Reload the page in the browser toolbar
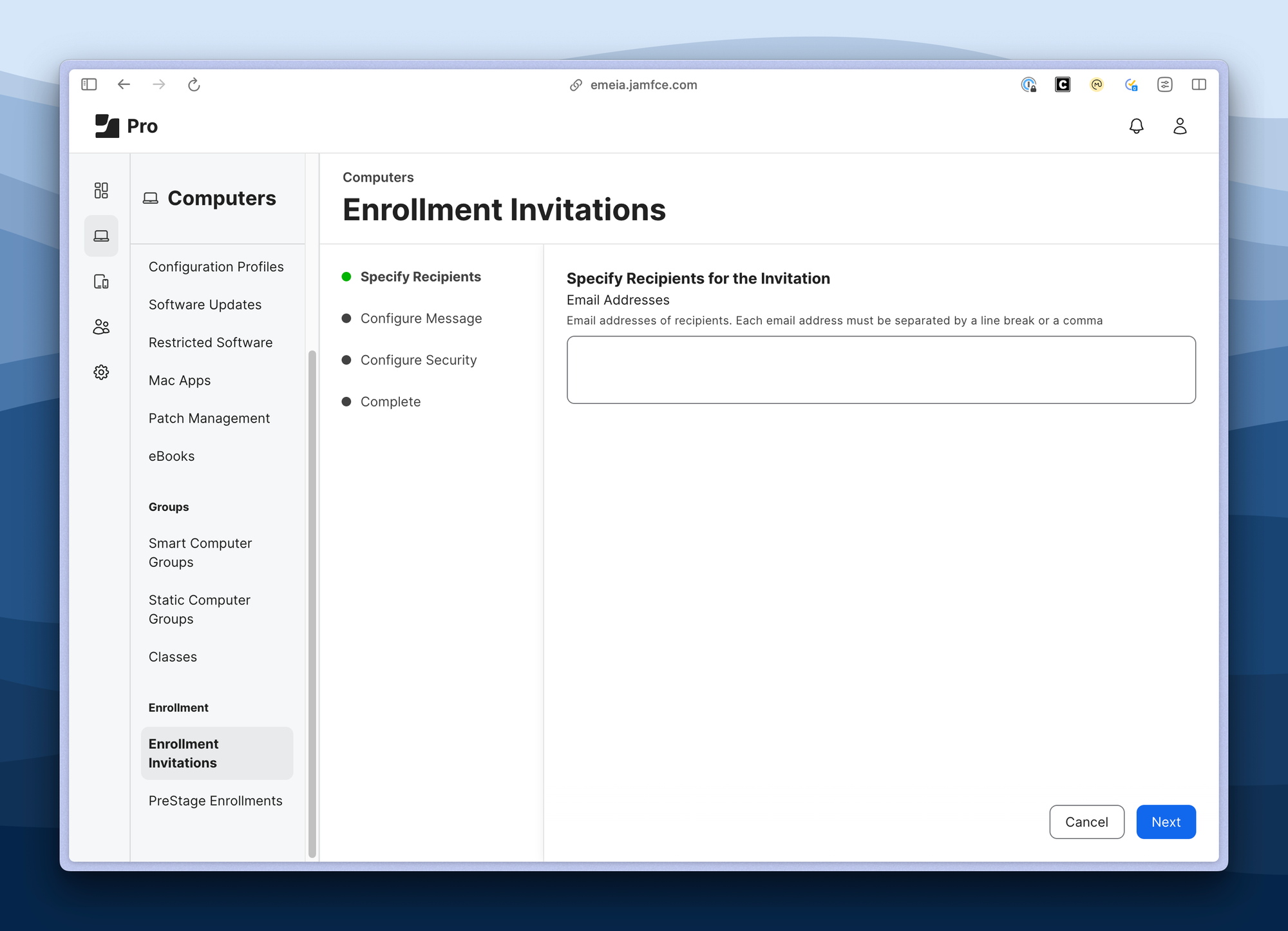This screenshot has height=931, width=1288. point(194,84)
